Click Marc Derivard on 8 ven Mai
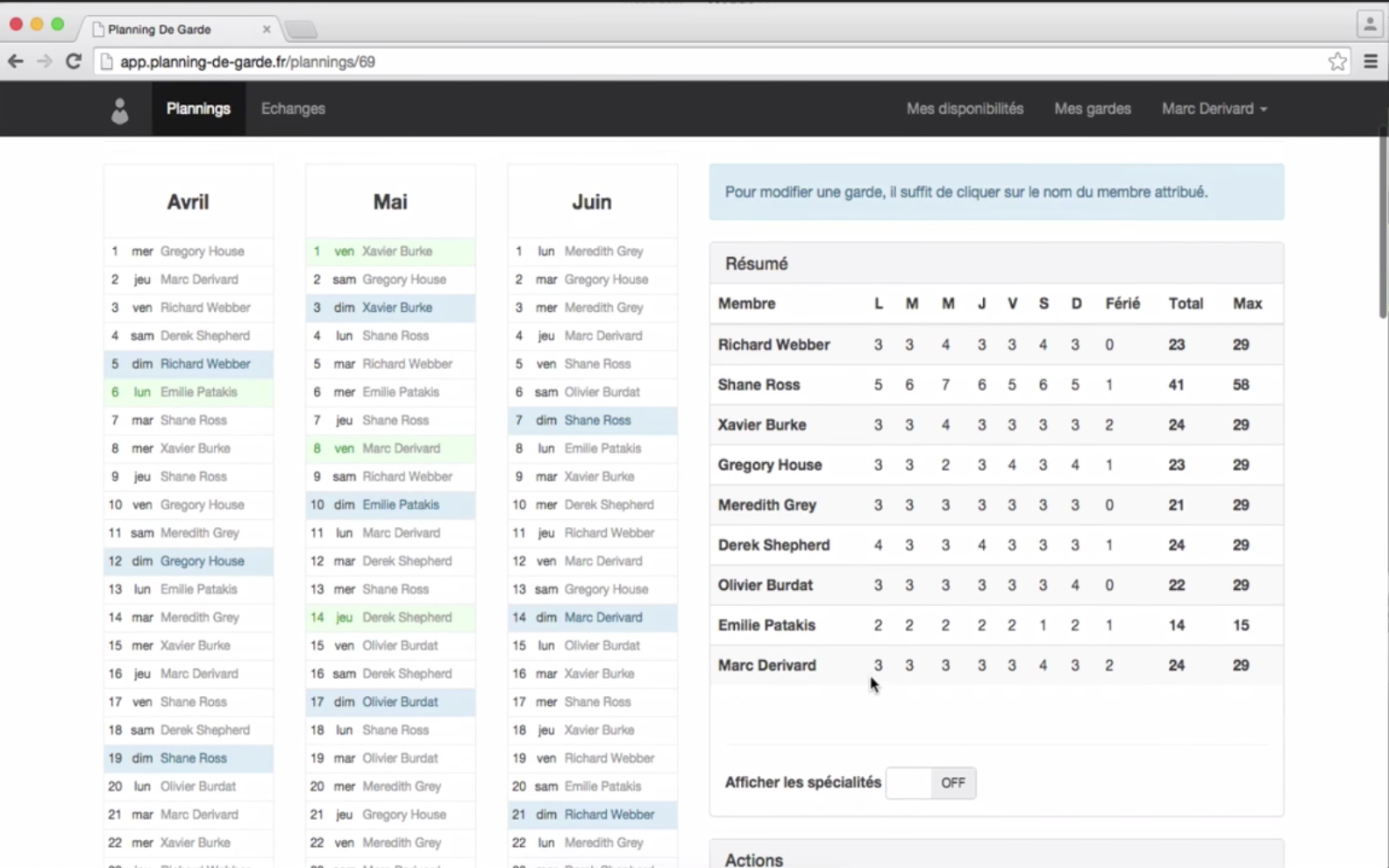The height and width of the screenshot is (868, 1389). click(401, 448)
